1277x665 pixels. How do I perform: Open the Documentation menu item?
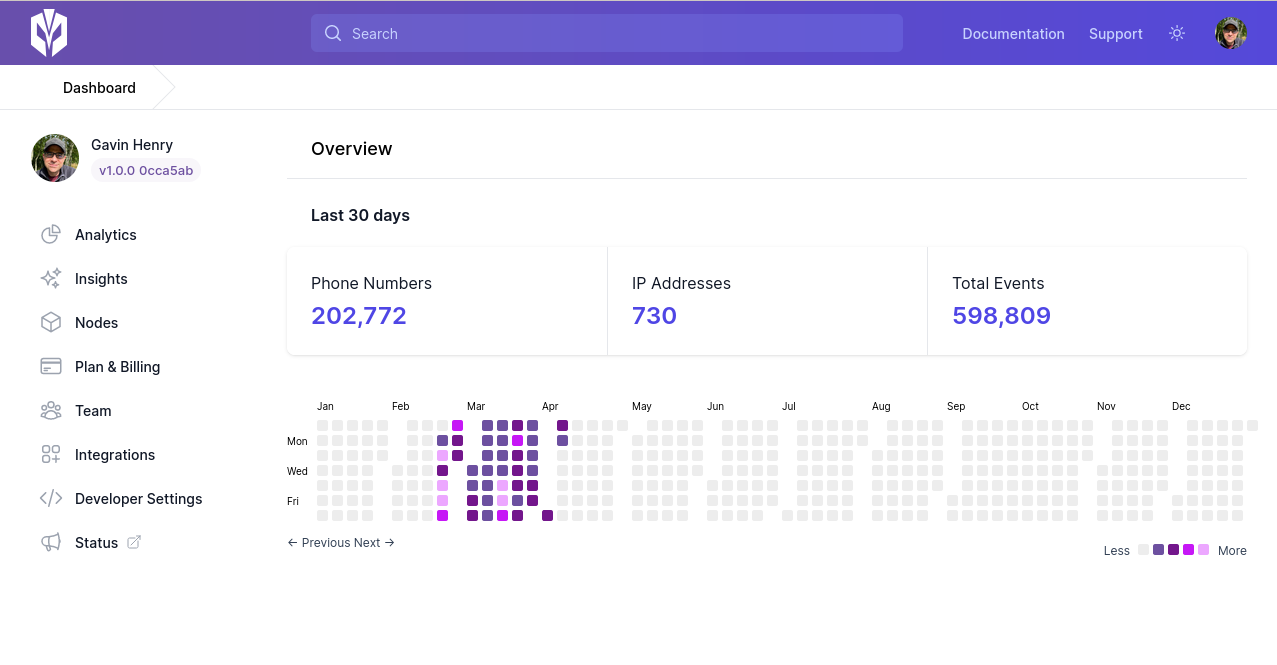coord(1013,33)
